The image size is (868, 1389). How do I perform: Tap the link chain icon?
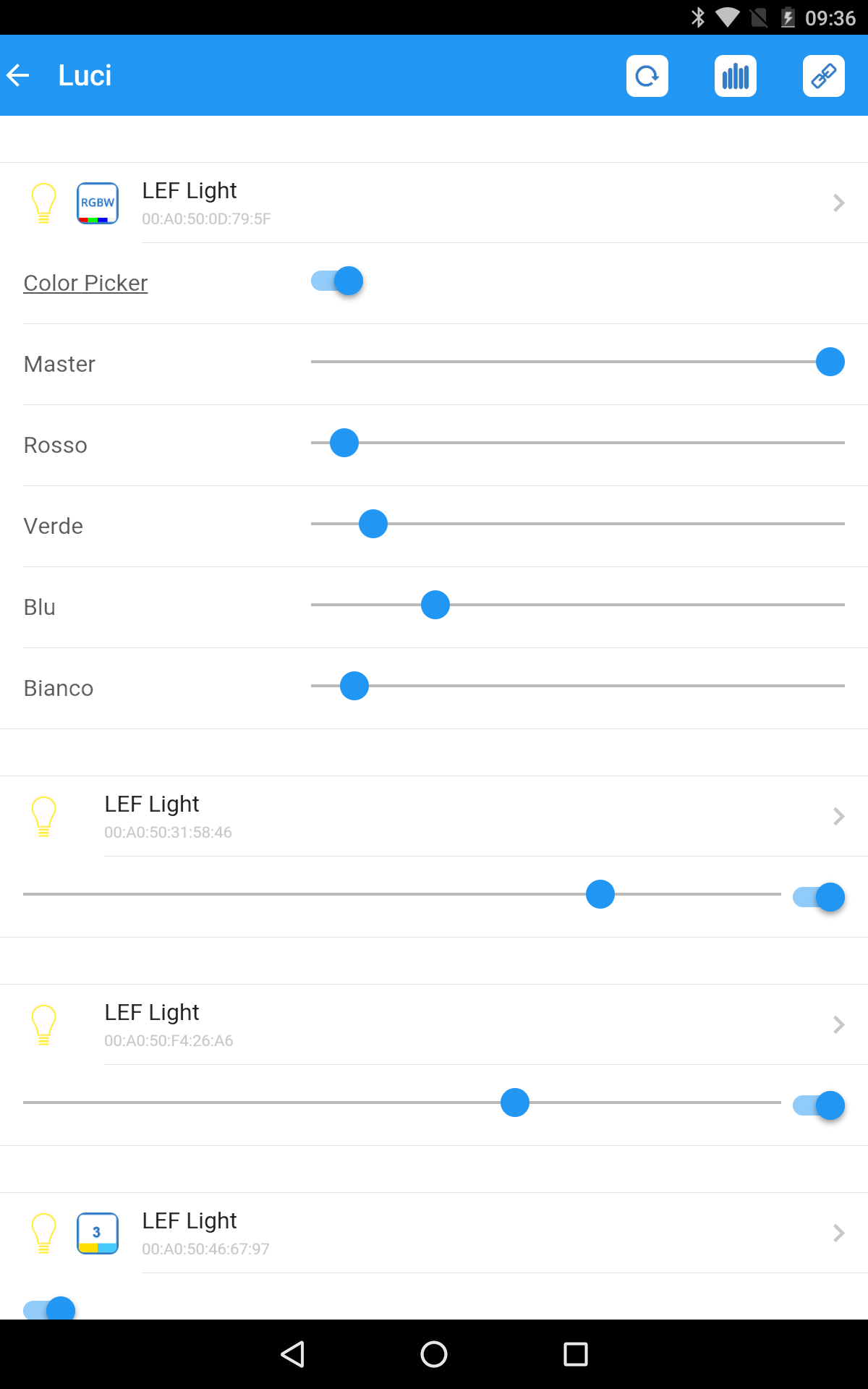[x=823, y=75]
